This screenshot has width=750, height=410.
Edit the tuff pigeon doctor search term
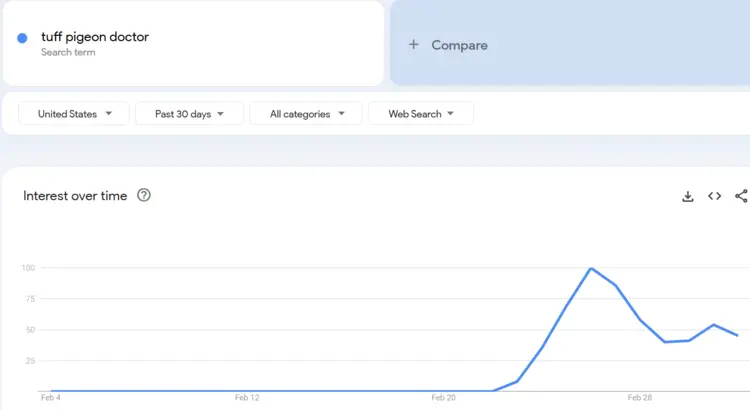95,37
